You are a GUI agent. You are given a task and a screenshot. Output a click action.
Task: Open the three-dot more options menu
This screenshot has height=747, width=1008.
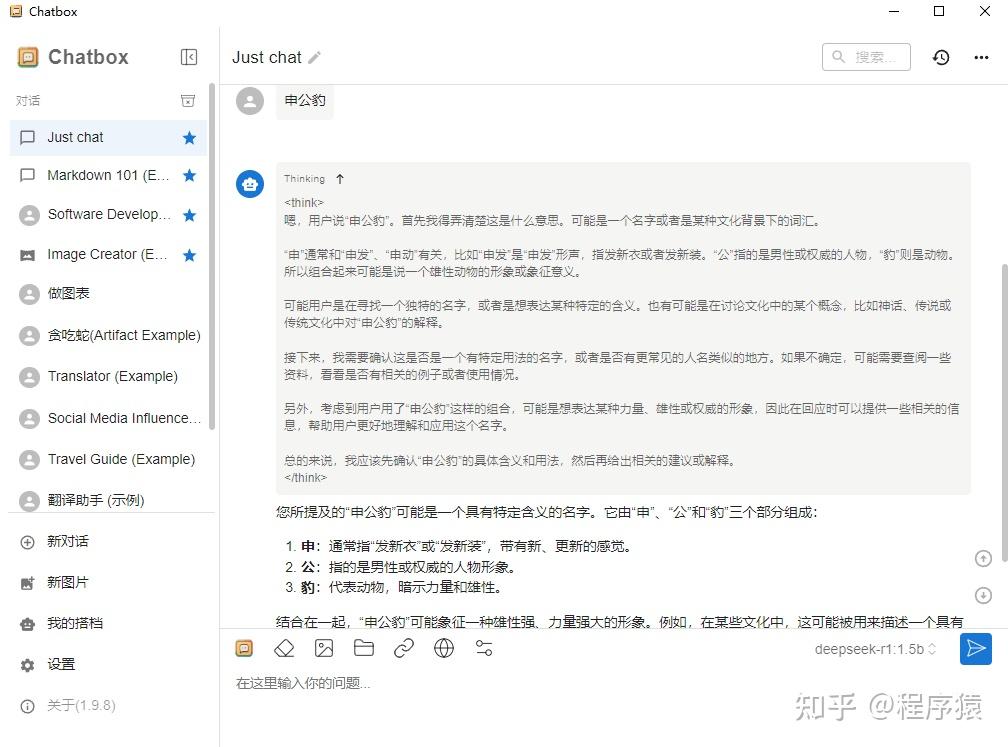pos(981,57)
